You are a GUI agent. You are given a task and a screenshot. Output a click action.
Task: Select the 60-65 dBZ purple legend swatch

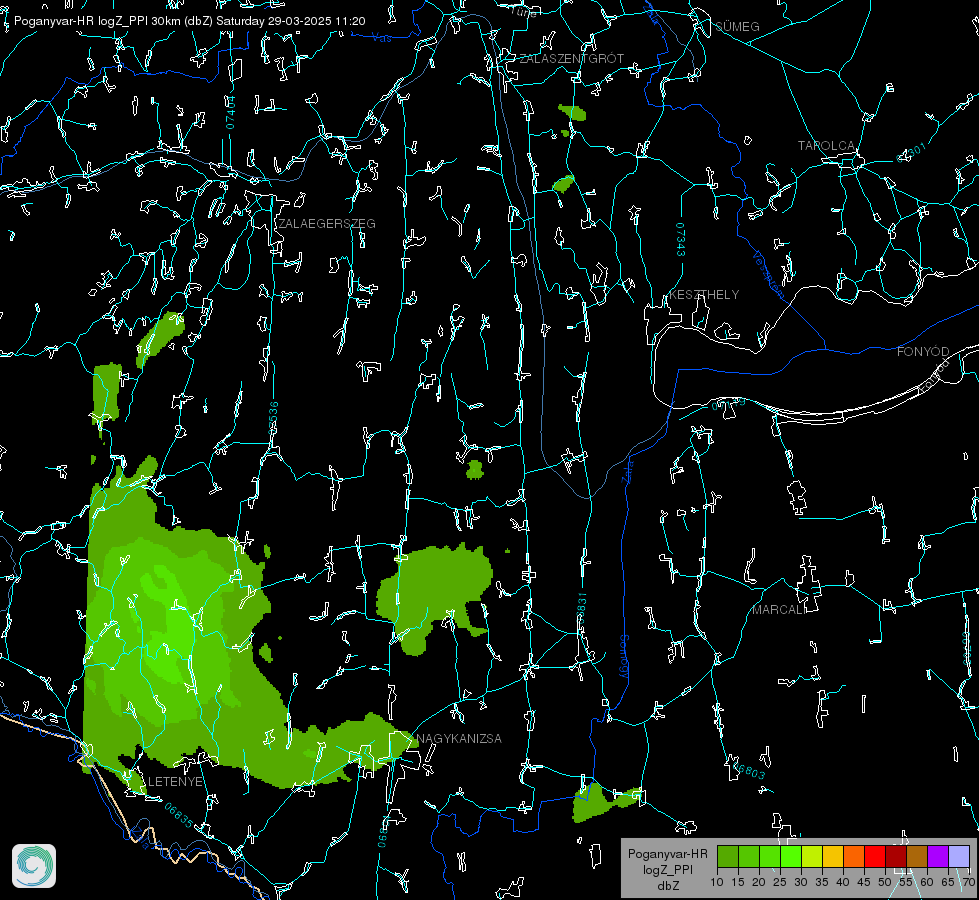tap(938, 856)
